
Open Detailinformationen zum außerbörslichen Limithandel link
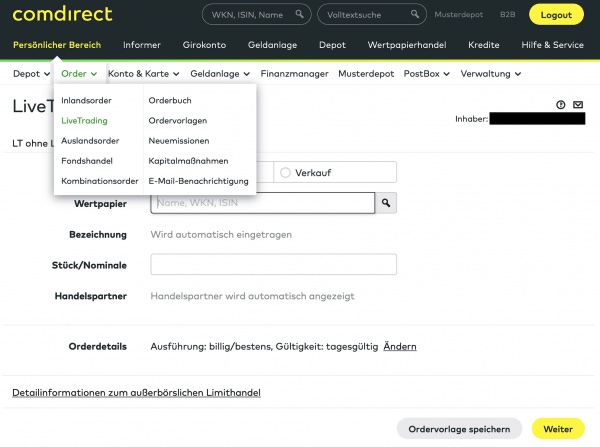click(x=136, y=393)
